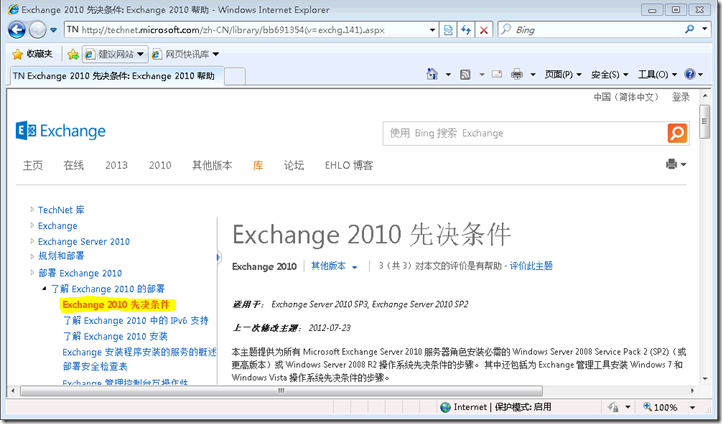This screenshot has width=722, height=424.
Task: Open the 建议网站 suggested sites button
Action: coord(115,54)
